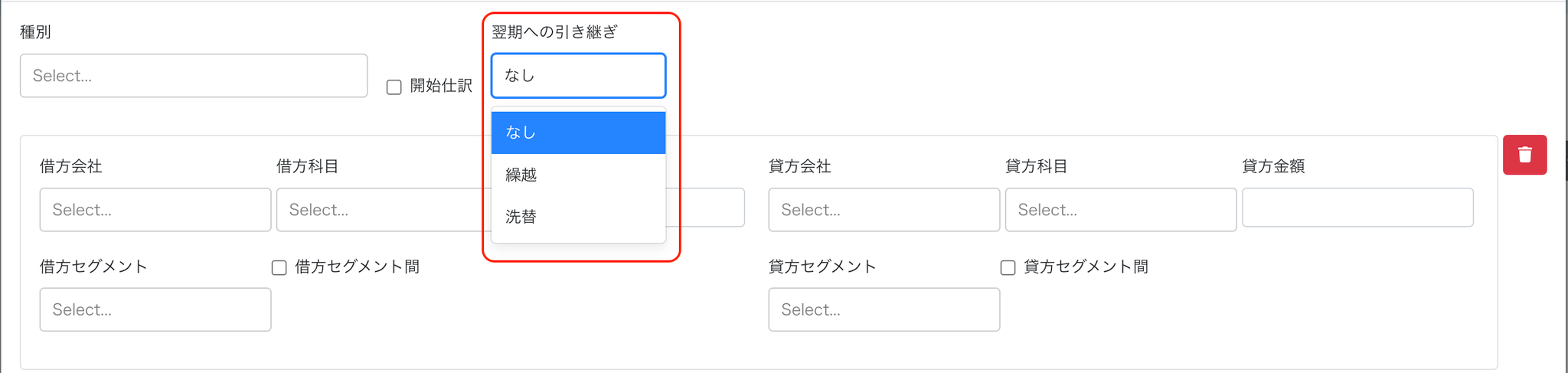Pick the 洗替 option in the list

(578, 217)
